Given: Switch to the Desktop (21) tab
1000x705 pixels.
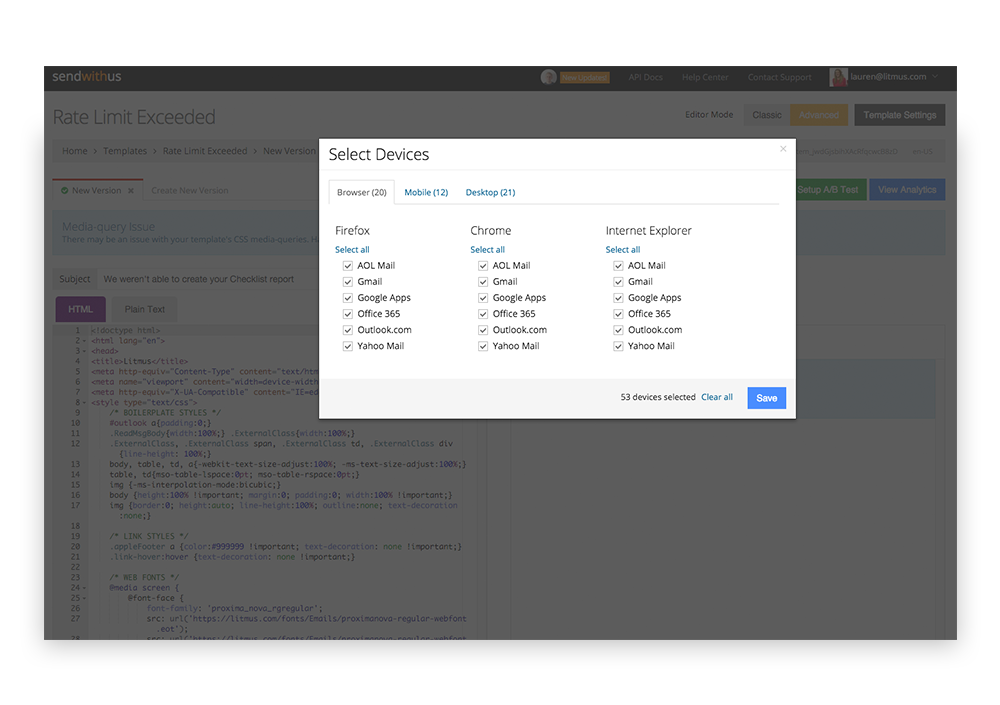Looking at the screenshot, I should [490, 192].
